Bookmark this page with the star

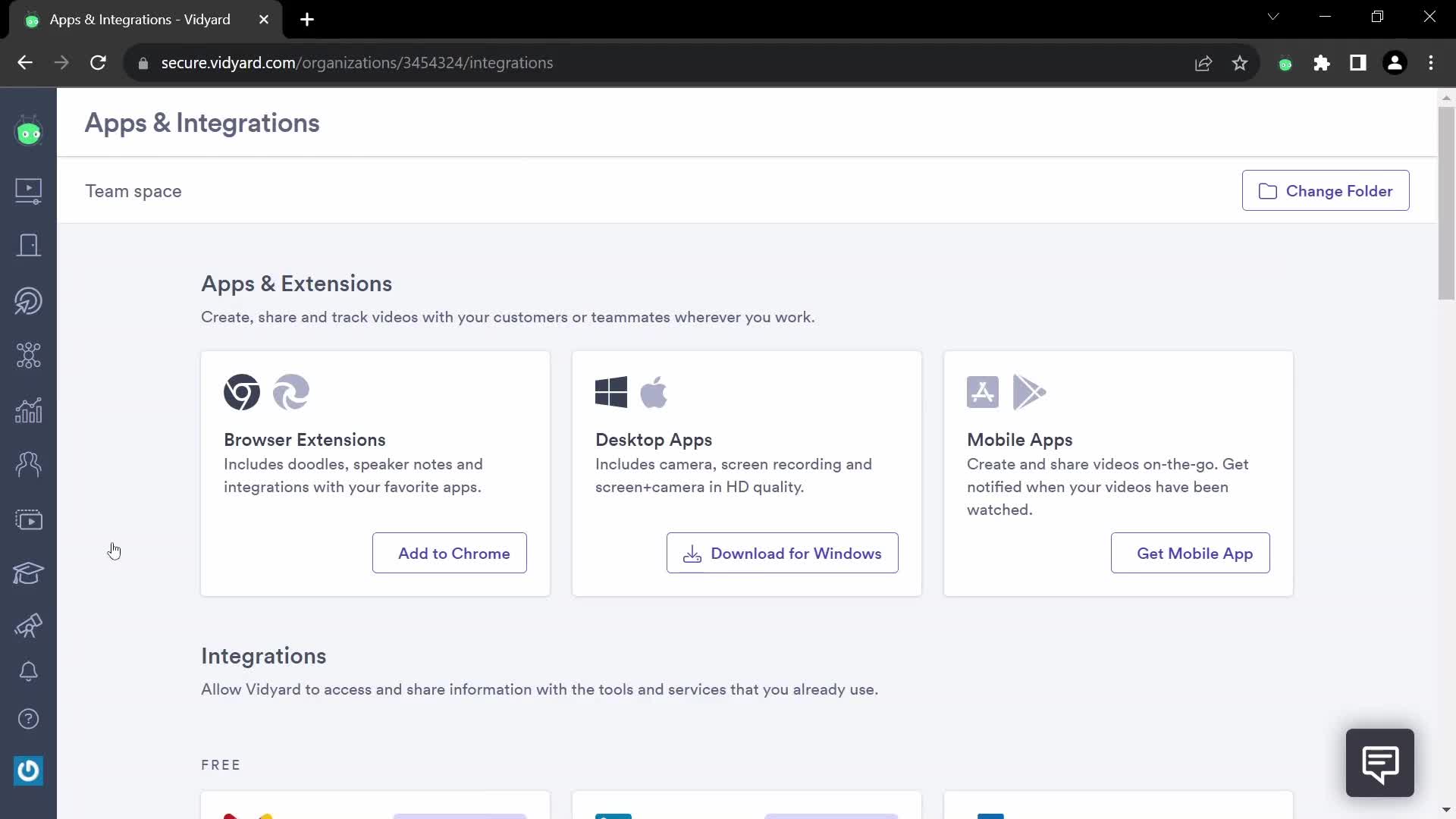coord(1240,63)
